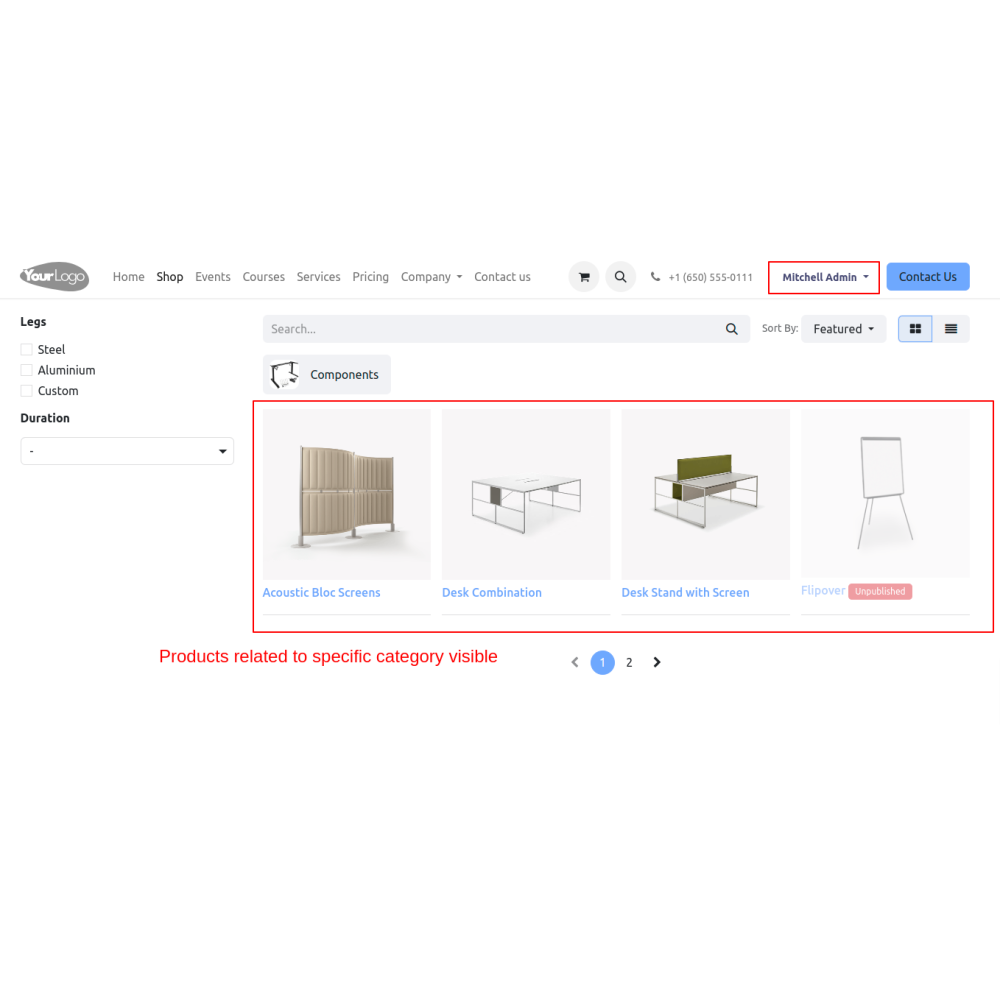Click the Desk Stand with Screen image

(705, 494)
